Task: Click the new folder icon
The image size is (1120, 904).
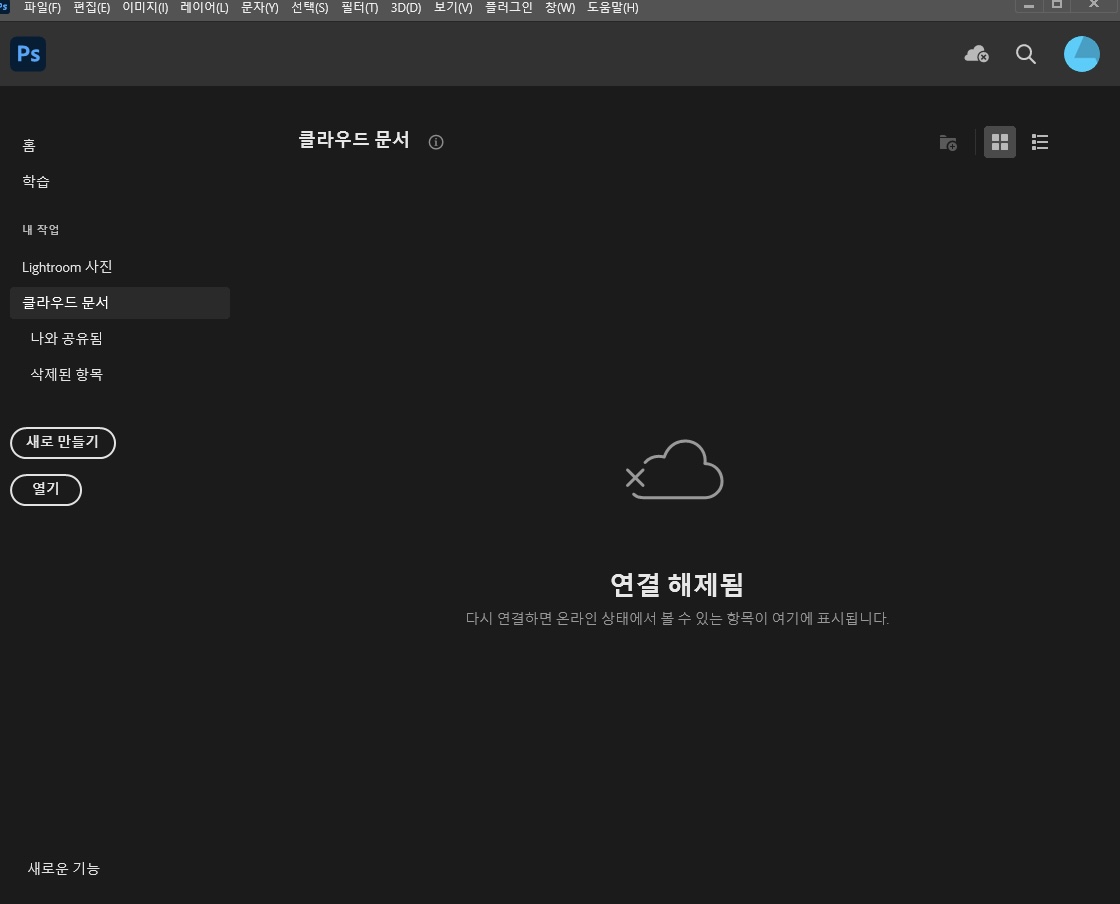Action: [948, 143]
